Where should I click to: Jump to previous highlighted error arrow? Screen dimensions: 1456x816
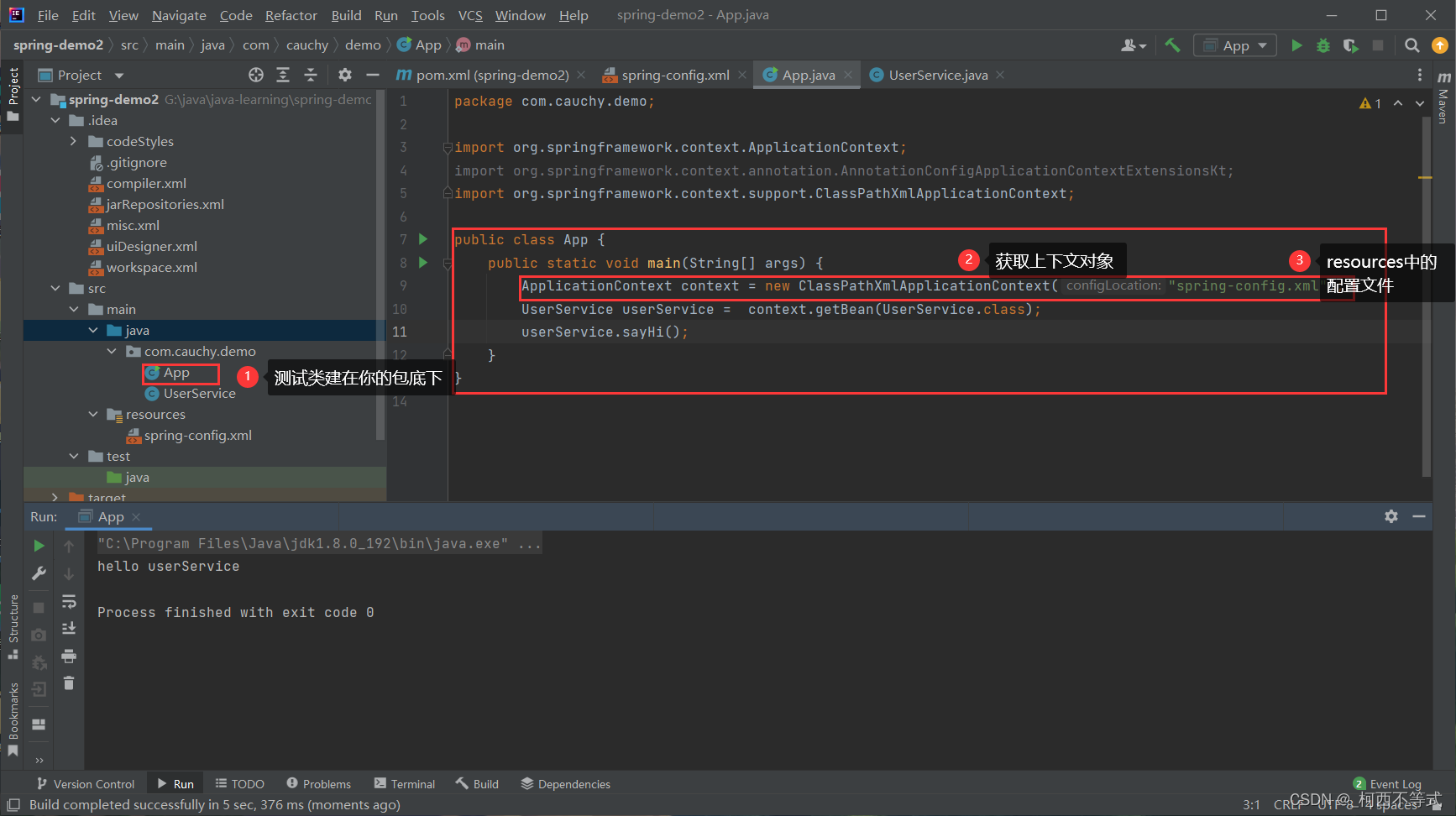coord(1398,103)
